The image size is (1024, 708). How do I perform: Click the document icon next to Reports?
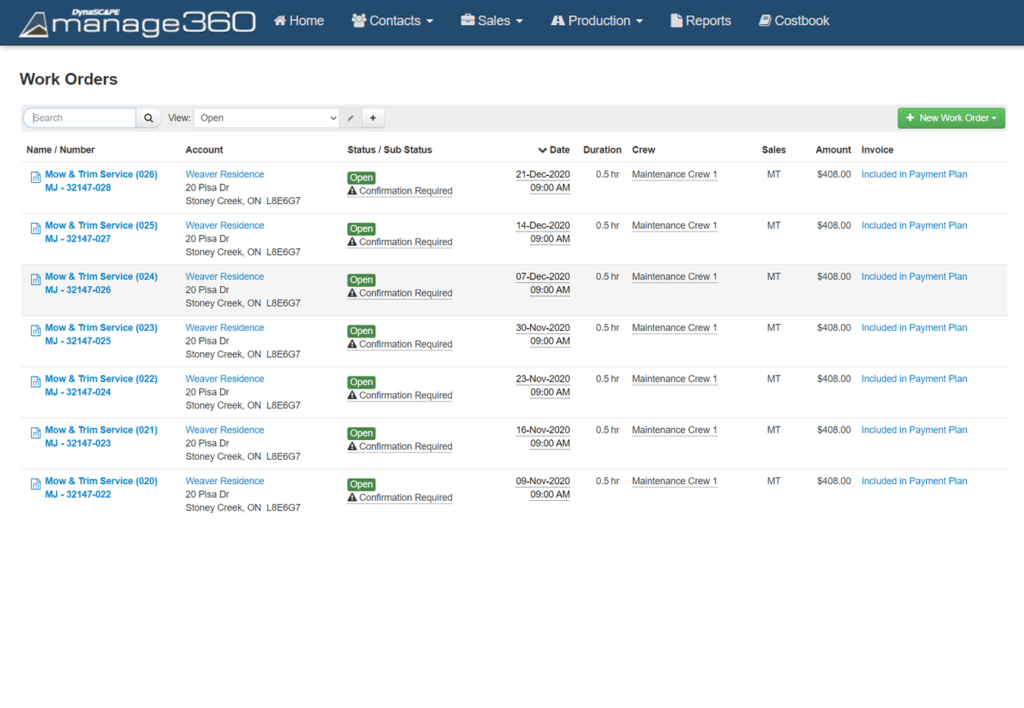675,20
